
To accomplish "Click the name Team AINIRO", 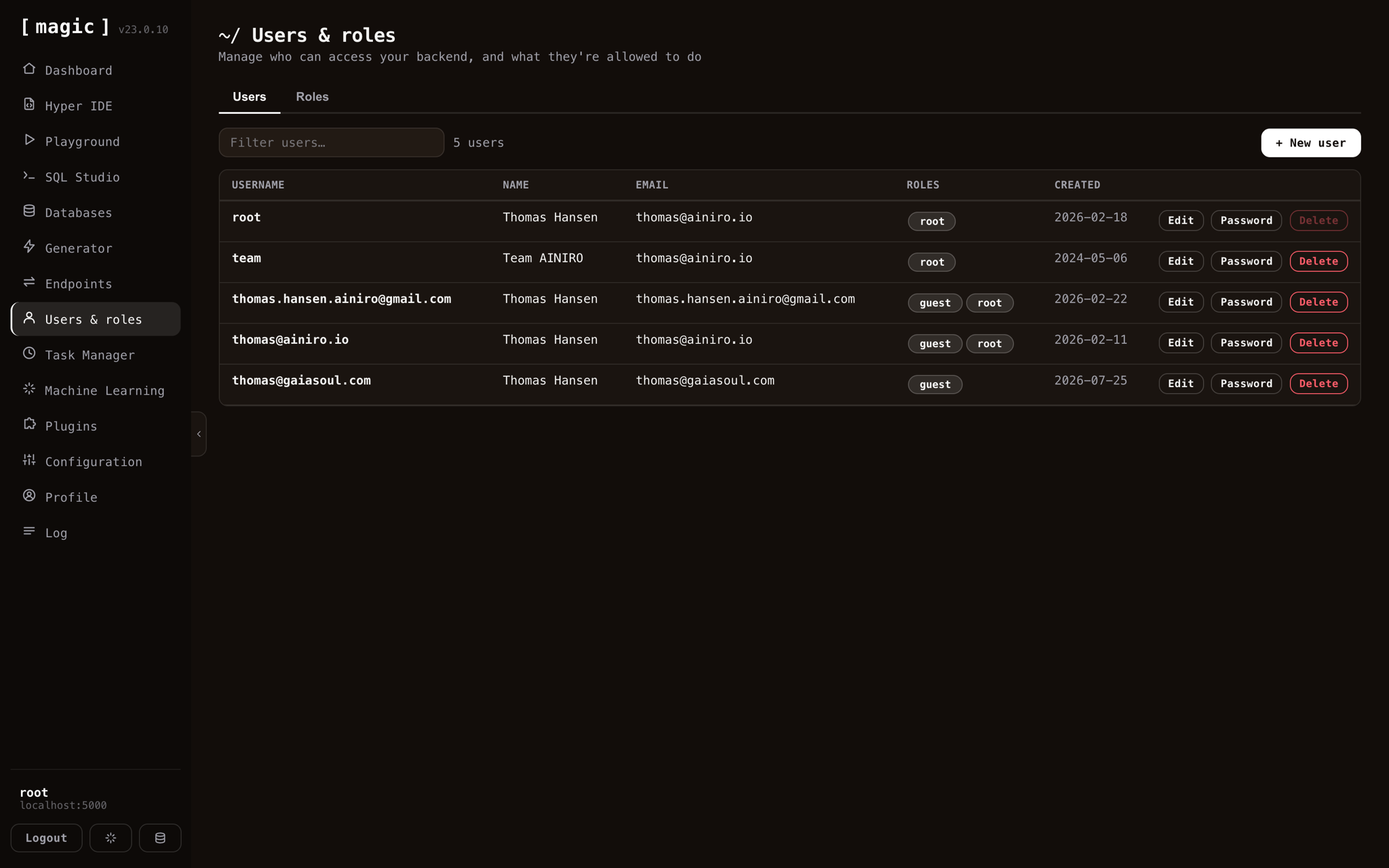I will coord(543,258).
